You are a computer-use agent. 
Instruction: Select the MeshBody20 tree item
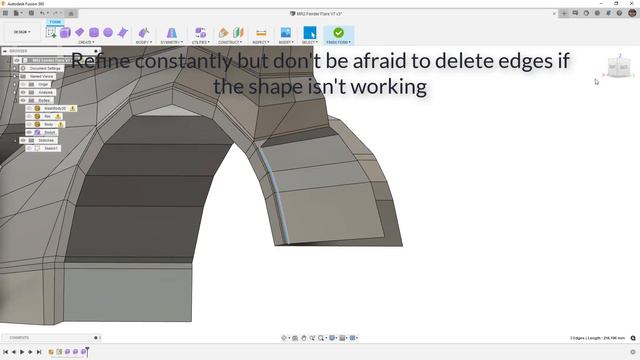click(55, 108)
